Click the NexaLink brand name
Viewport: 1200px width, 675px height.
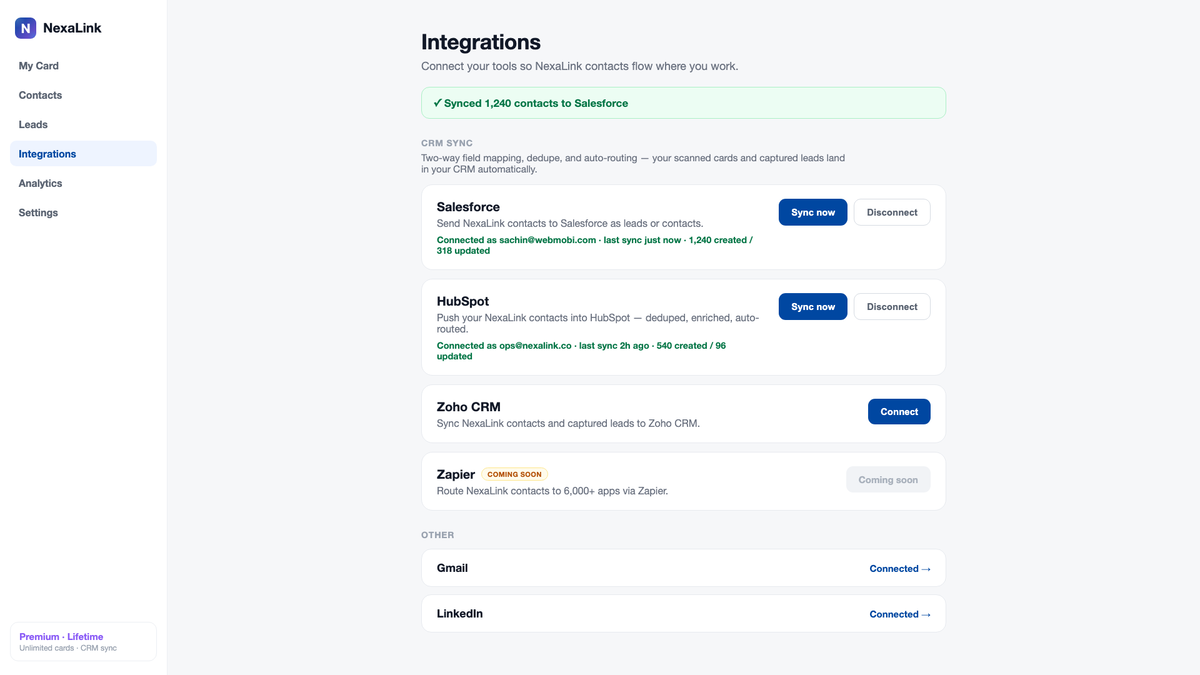pos(72,28)
